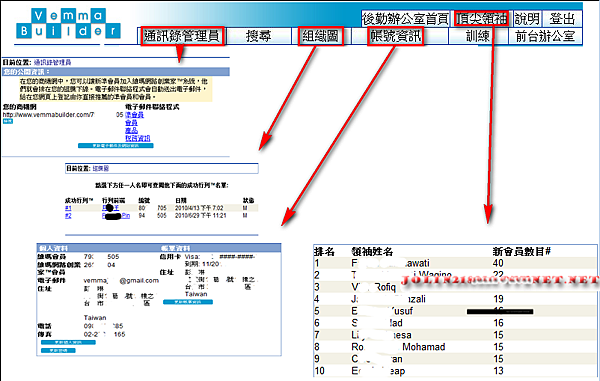
Task: Switch to the 頂尖領袖 tab
Action: coord(482,18)
